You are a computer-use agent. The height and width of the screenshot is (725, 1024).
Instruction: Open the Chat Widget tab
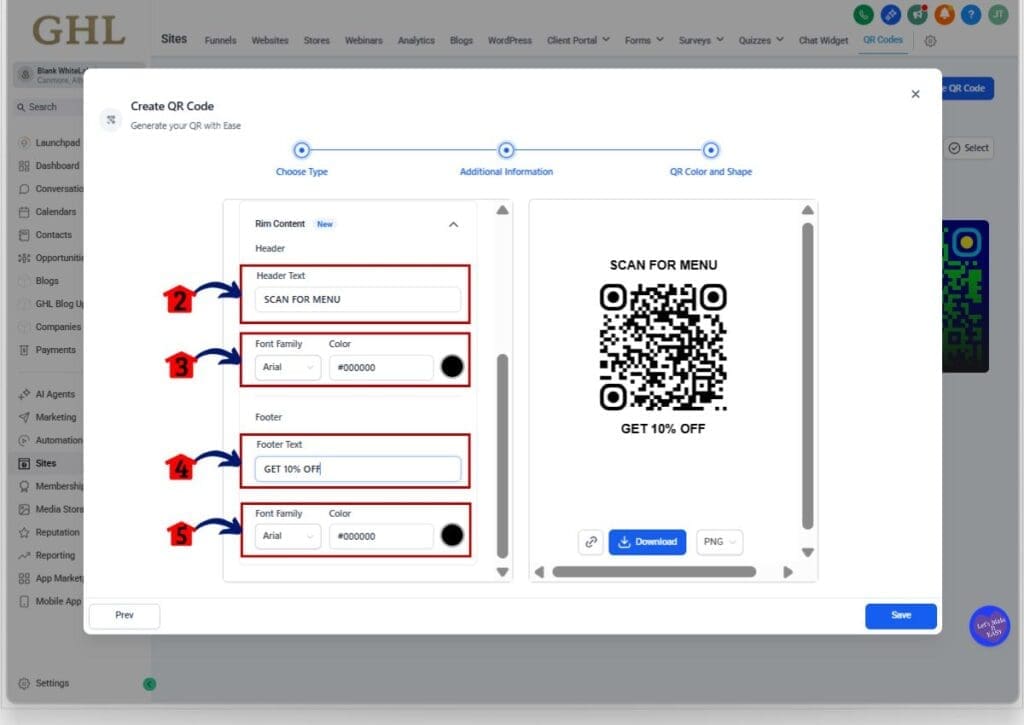click(824, 40)
